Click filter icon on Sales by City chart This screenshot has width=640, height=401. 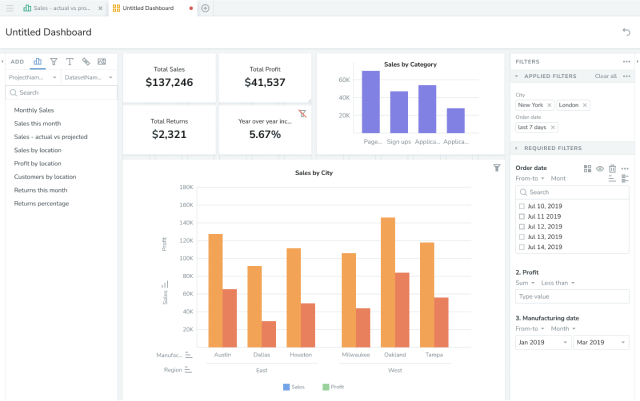[x=497, y=168]
